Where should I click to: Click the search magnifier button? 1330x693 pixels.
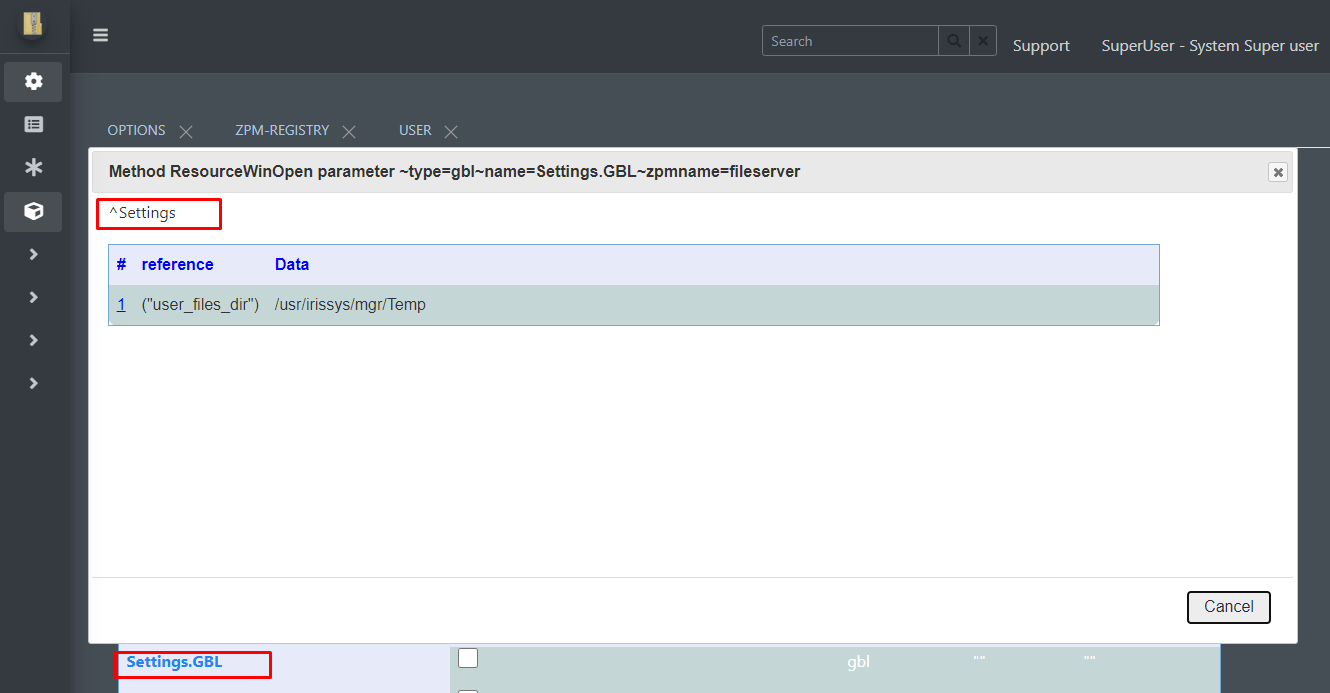[954, 41]
